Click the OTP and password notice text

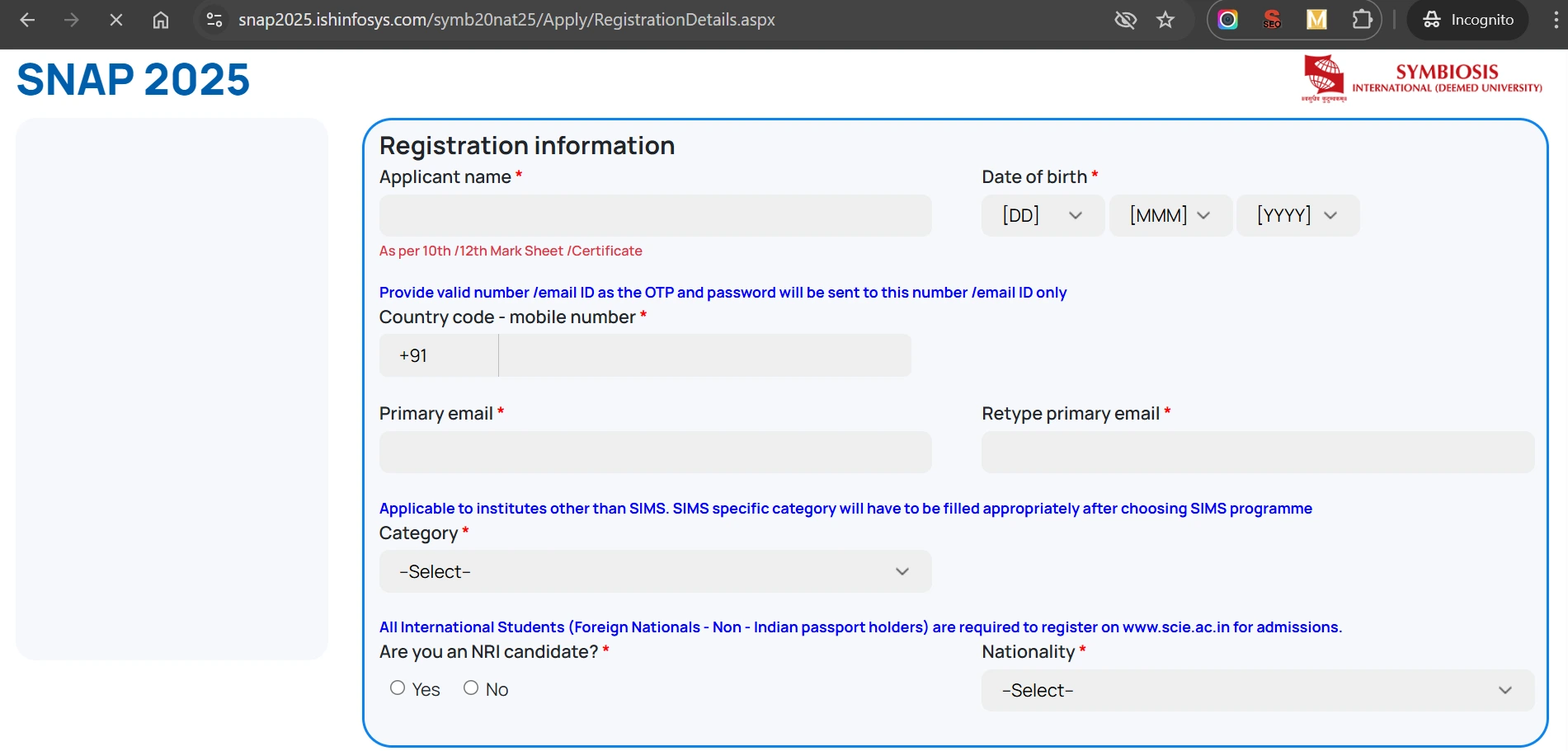(x=723, y=293)
